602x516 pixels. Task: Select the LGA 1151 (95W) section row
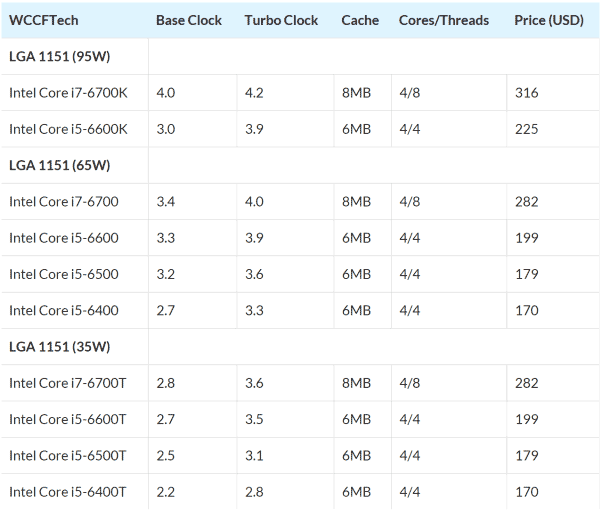(x=62, y=56)
